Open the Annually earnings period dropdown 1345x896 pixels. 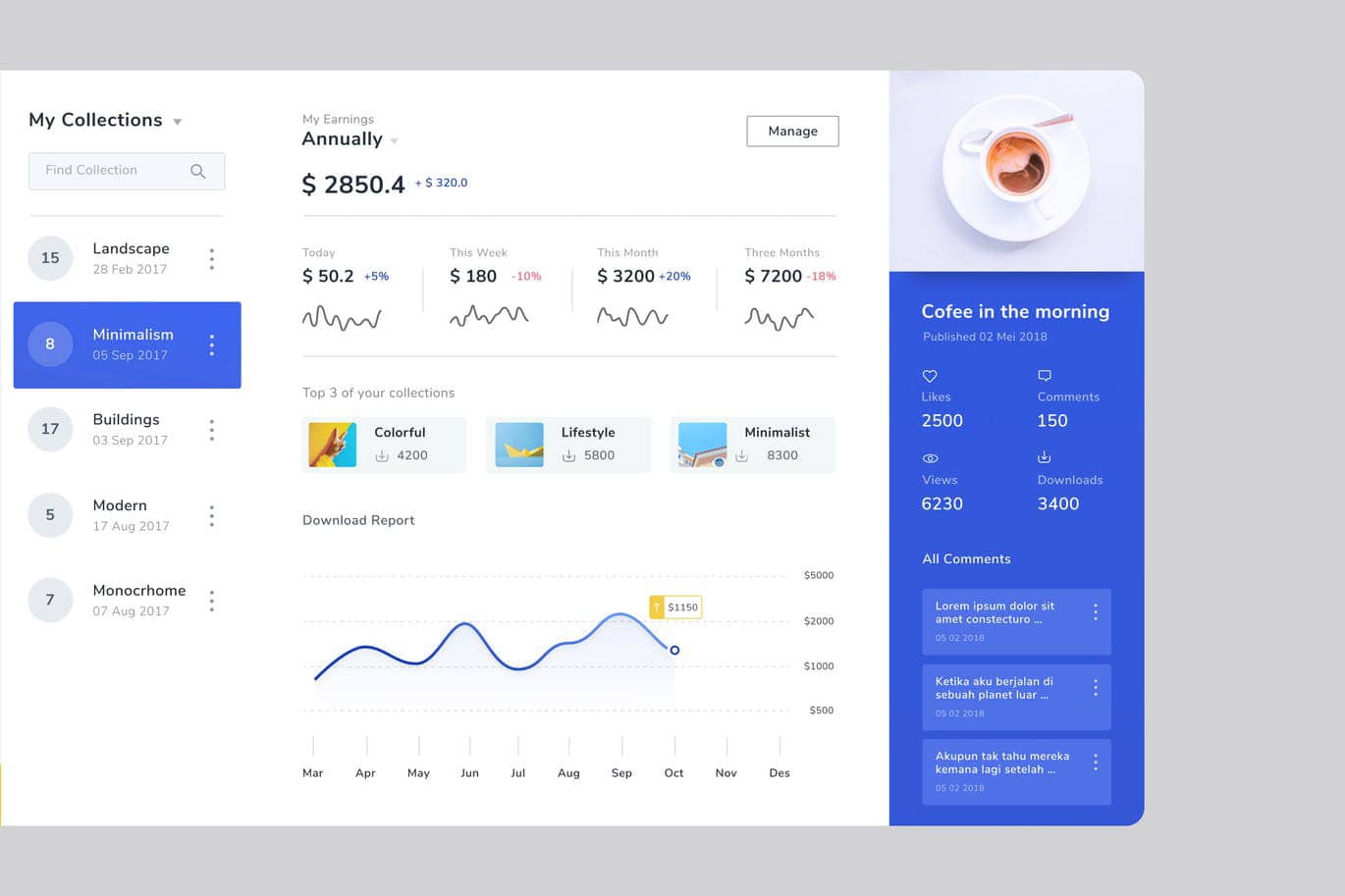394,141
